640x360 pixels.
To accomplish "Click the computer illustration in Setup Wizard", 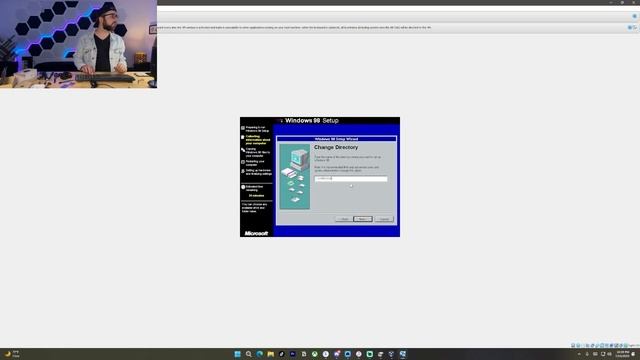I will point(295,176).
